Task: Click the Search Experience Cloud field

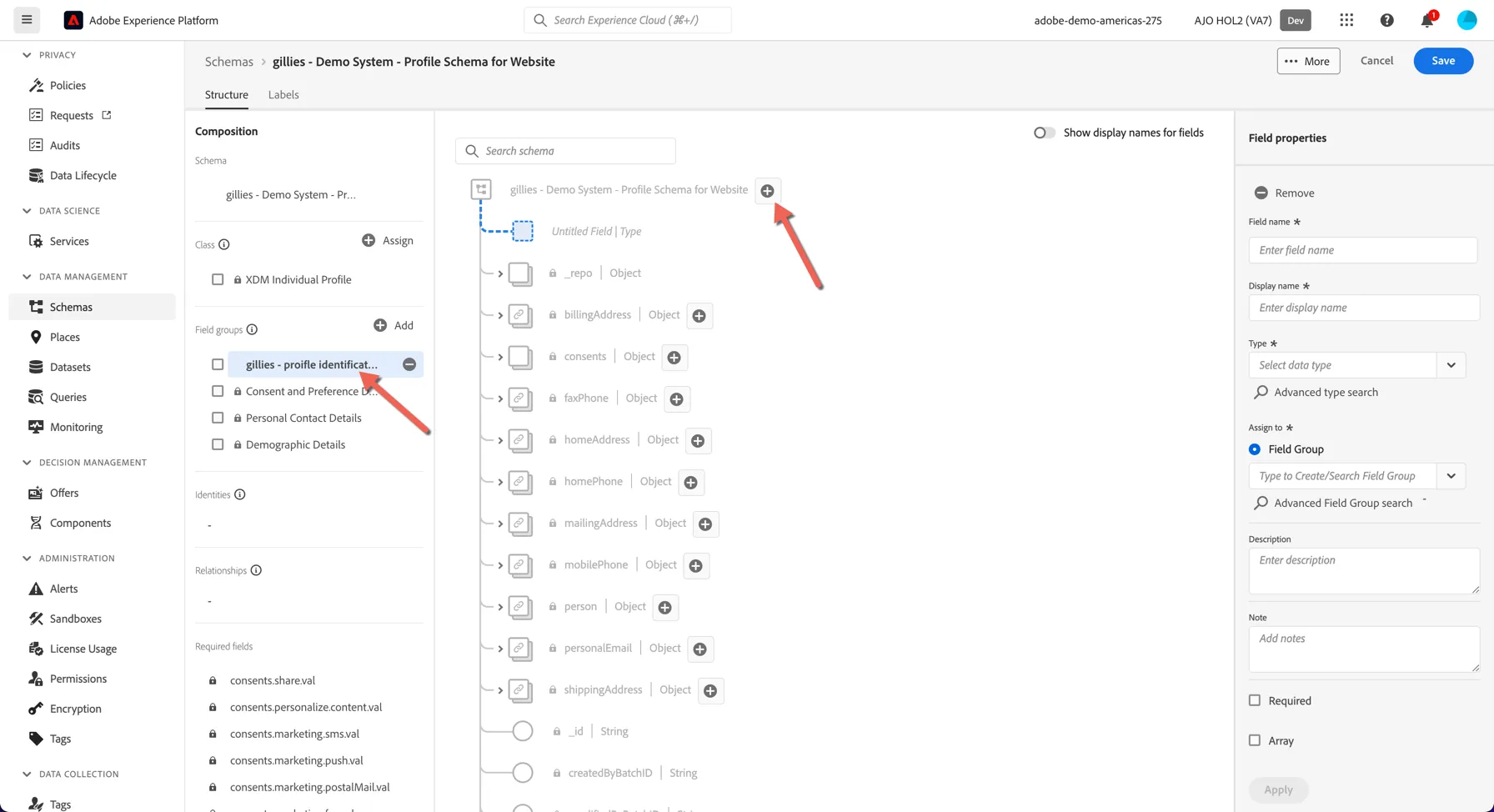Action: (628, 20)
